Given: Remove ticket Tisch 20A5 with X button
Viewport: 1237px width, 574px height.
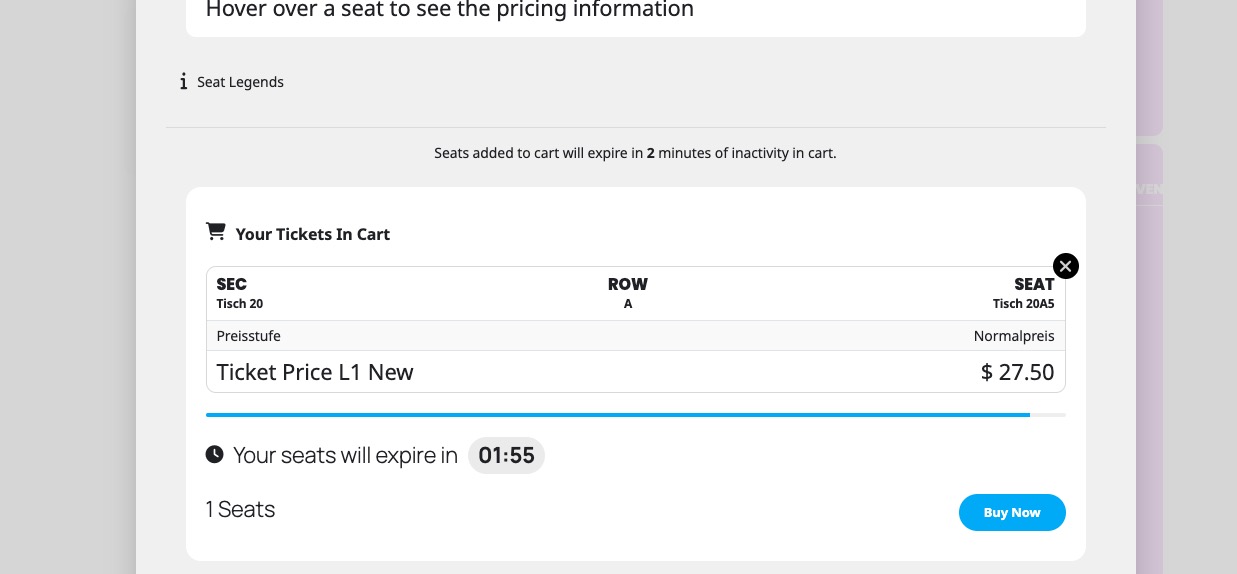Looking at the screenshot, I should [1065, 266].
